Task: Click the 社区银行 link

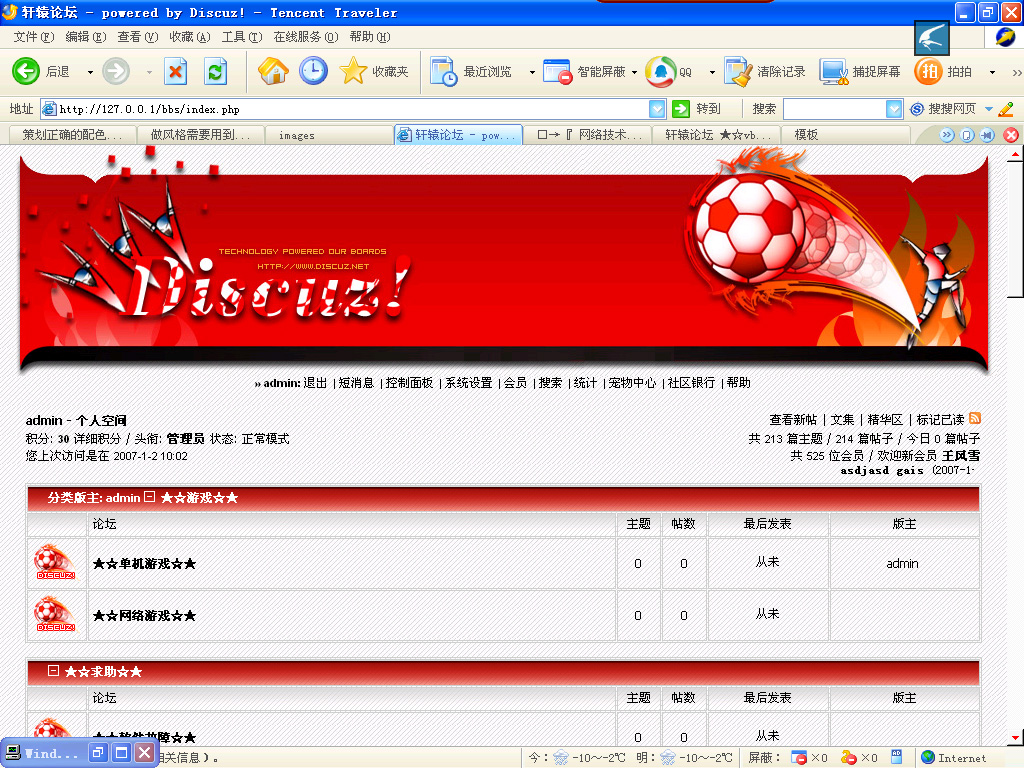Action: 692,383
